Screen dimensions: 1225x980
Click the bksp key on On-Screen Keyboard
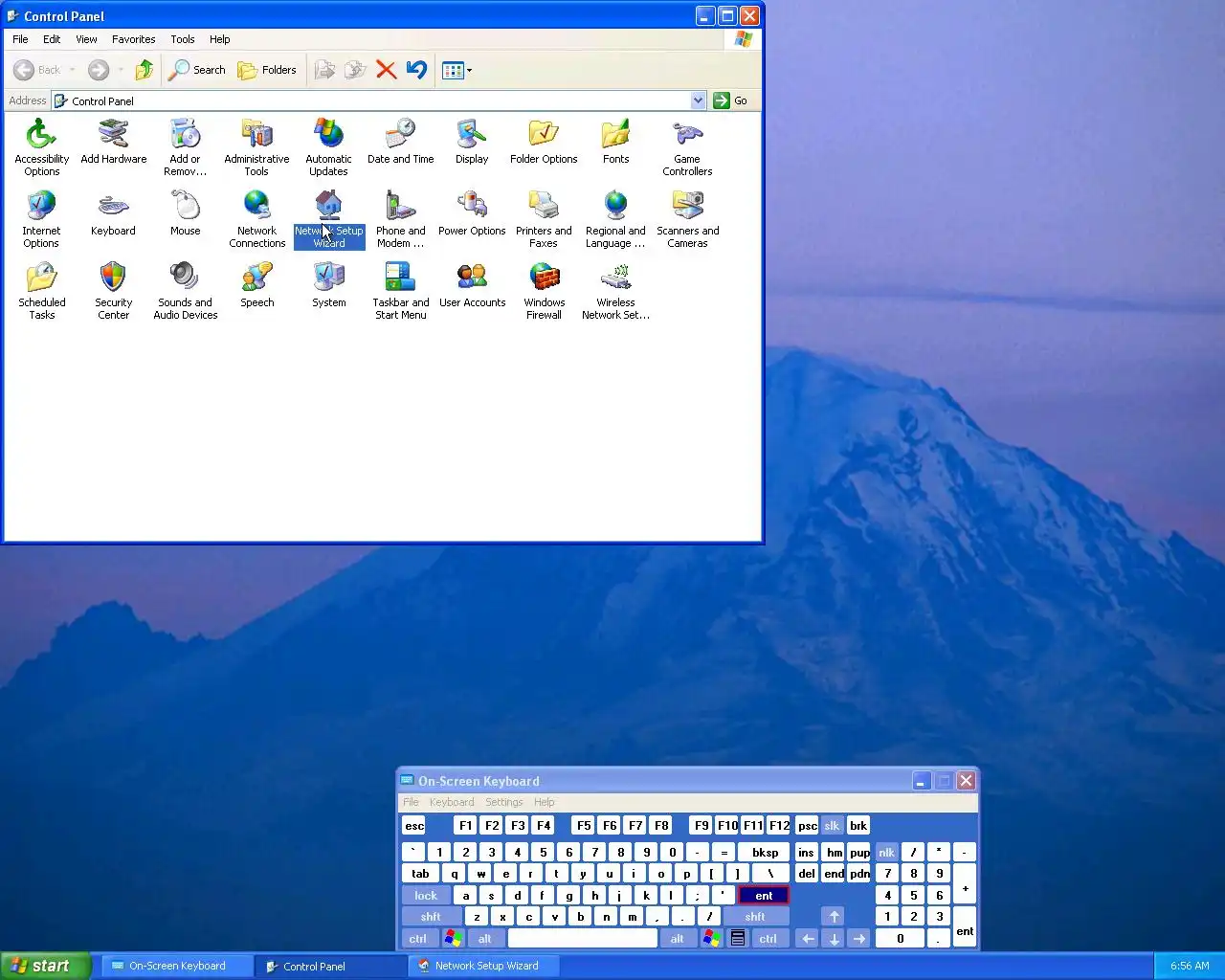766,853
